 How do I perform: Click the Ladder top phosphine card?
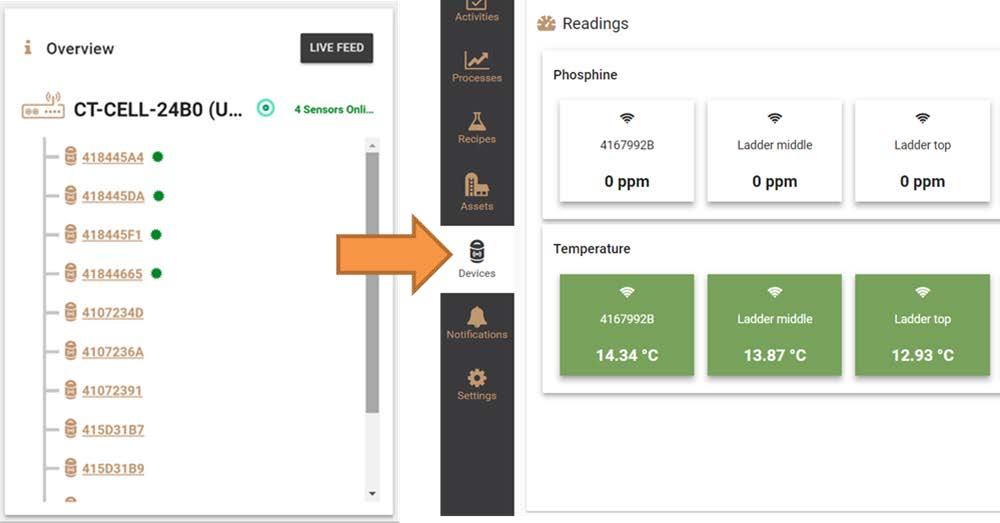pyautogui.click(x=922, y=151)
